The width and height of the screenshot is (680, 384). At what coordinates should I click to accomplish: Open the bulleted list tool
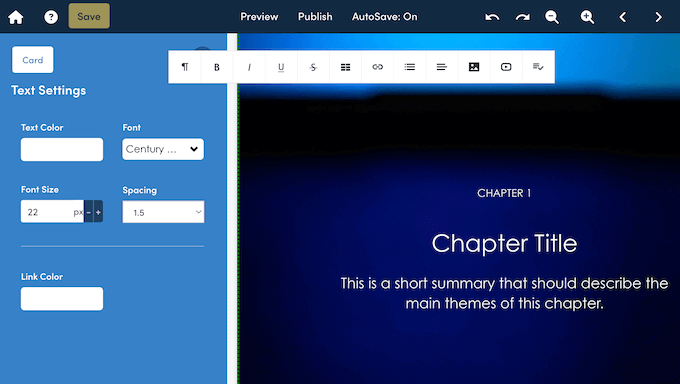(409, 67)
